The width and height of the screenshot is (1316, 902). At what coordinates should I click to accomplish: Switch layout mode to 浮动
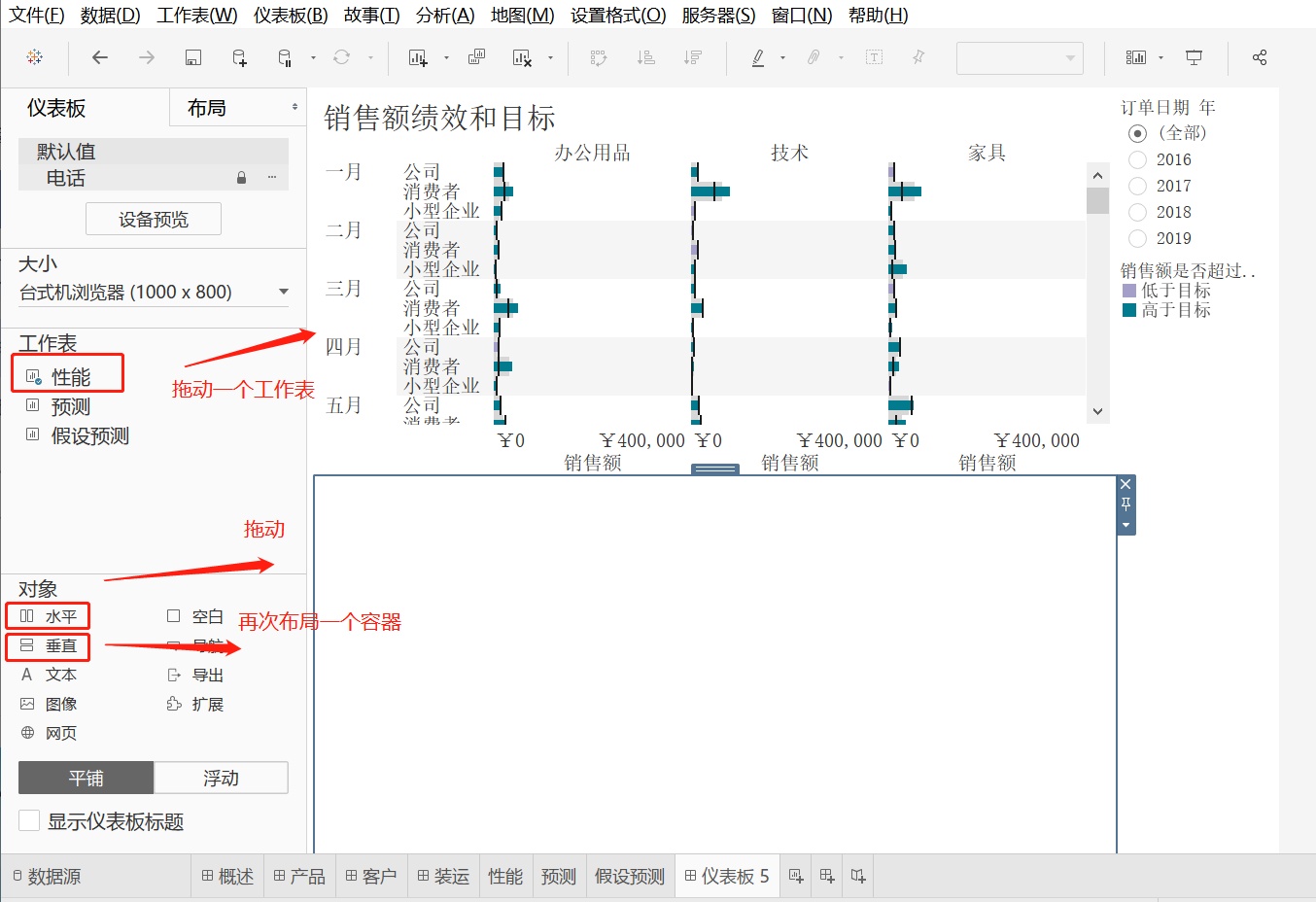(x=221, y=778)
